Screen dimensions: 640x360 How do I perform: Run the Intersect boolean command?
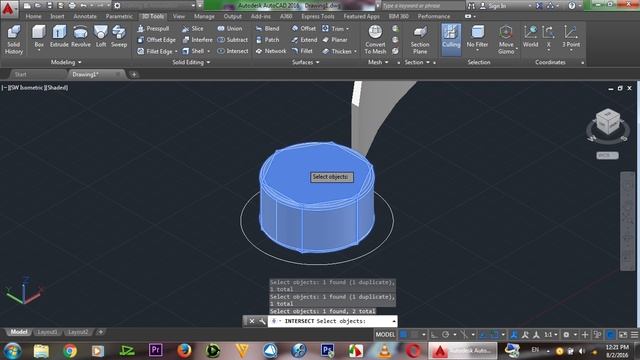tap(232, 51)
